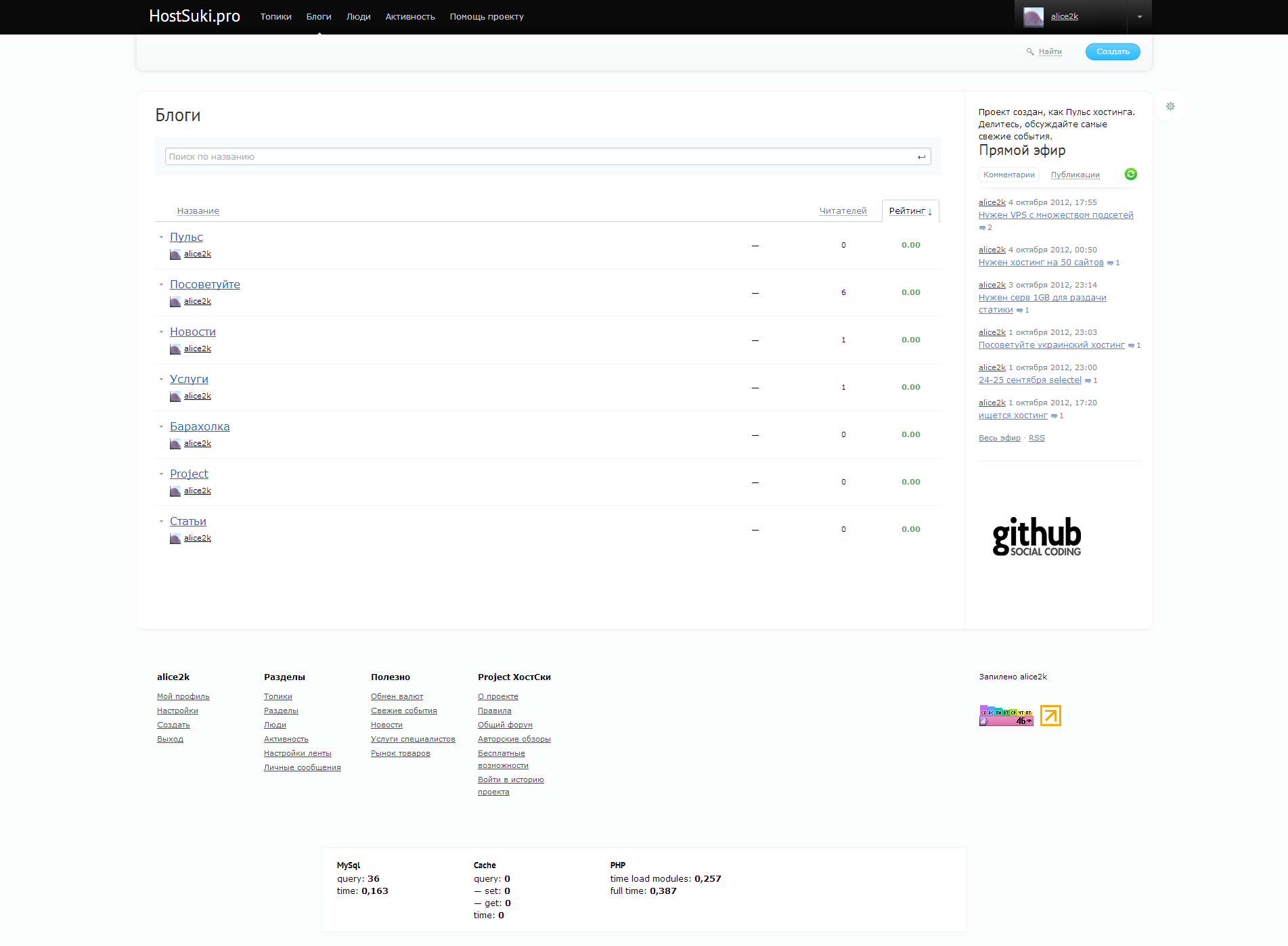Toggle sorting by Рейтинг column
Viewport: 1288px width, 946px height.
tap(910, 211)
